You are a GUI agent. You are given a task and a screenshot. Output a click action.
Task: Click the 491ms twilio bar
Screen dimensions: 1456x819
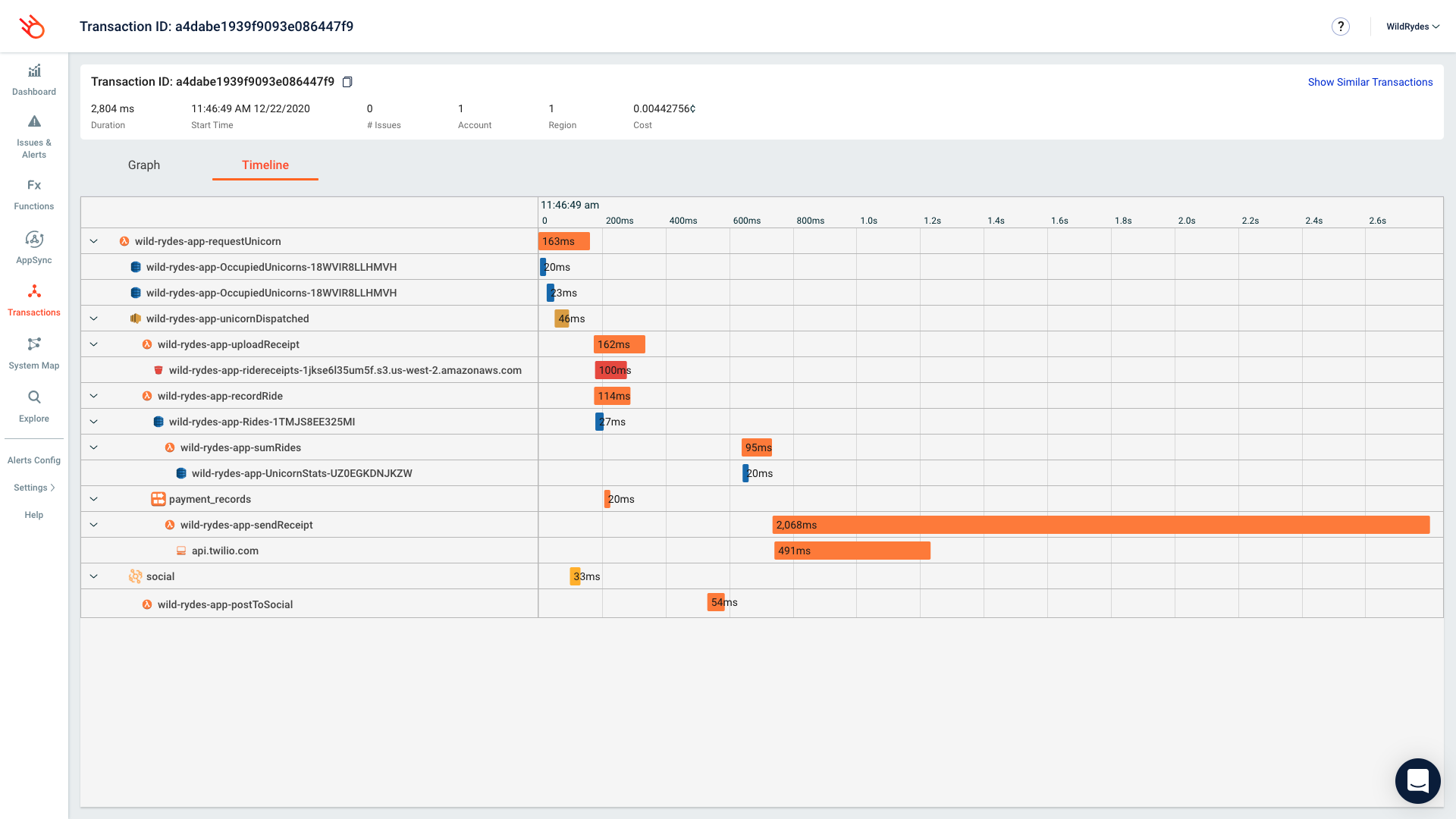click(x=852, y=551)
